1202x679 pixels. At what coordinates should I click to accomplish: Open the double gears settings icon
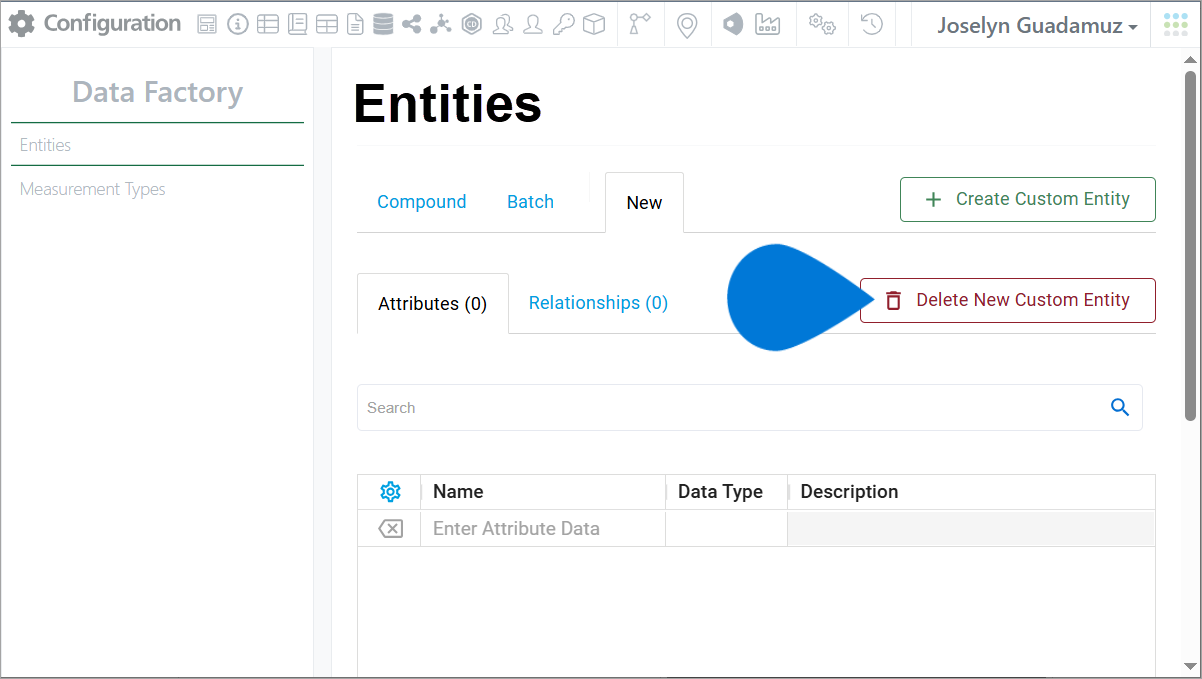point(822,25)
